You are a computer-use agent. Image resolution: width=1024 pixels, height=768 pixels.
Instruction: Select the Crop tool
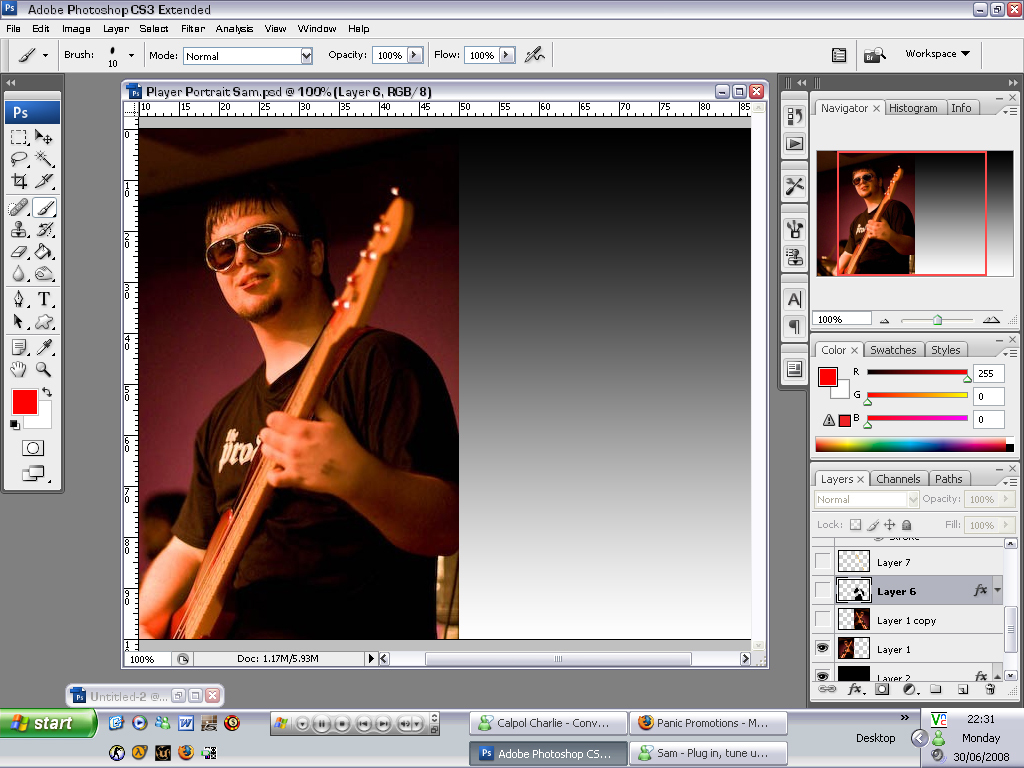click(x=19, y=181)
